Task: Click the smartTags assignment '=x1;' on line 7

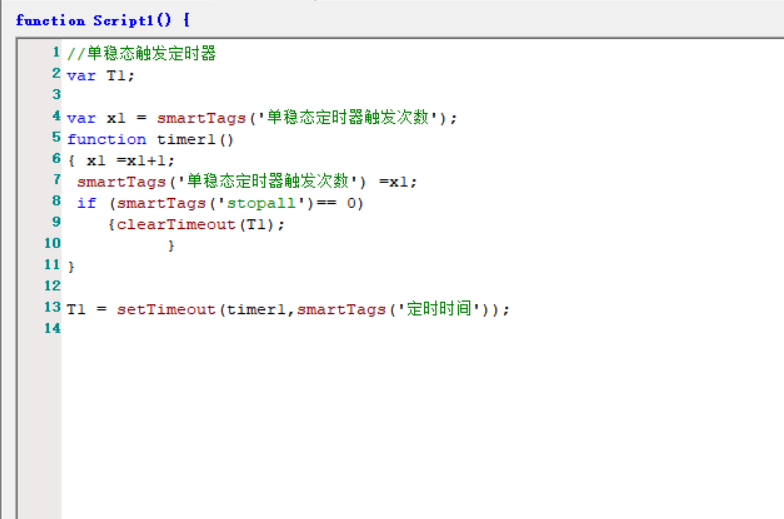Action: pos(398,182)
